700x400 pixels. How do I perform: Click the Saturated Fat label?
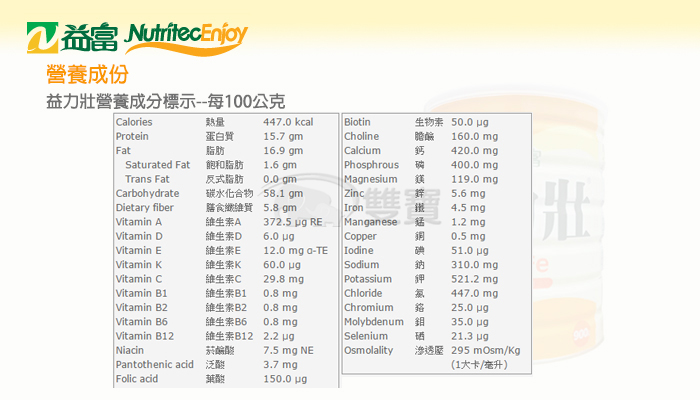coord(158,165)
